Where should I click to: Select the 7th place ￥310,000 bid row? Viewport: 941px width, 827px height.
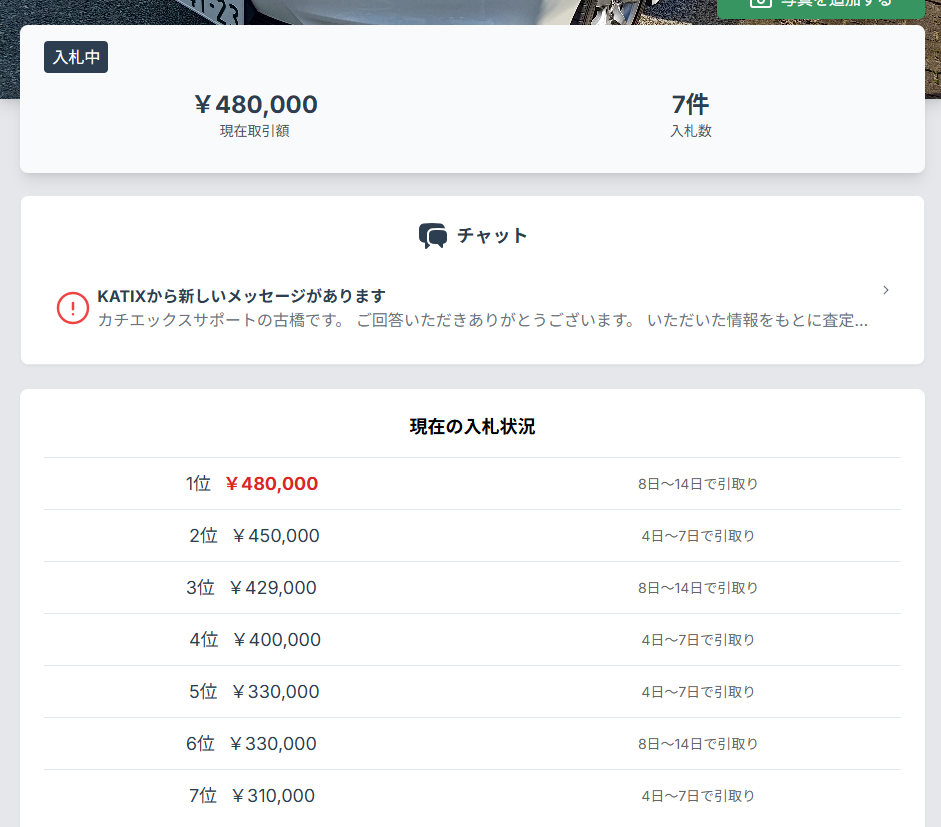tap(472, 796)
